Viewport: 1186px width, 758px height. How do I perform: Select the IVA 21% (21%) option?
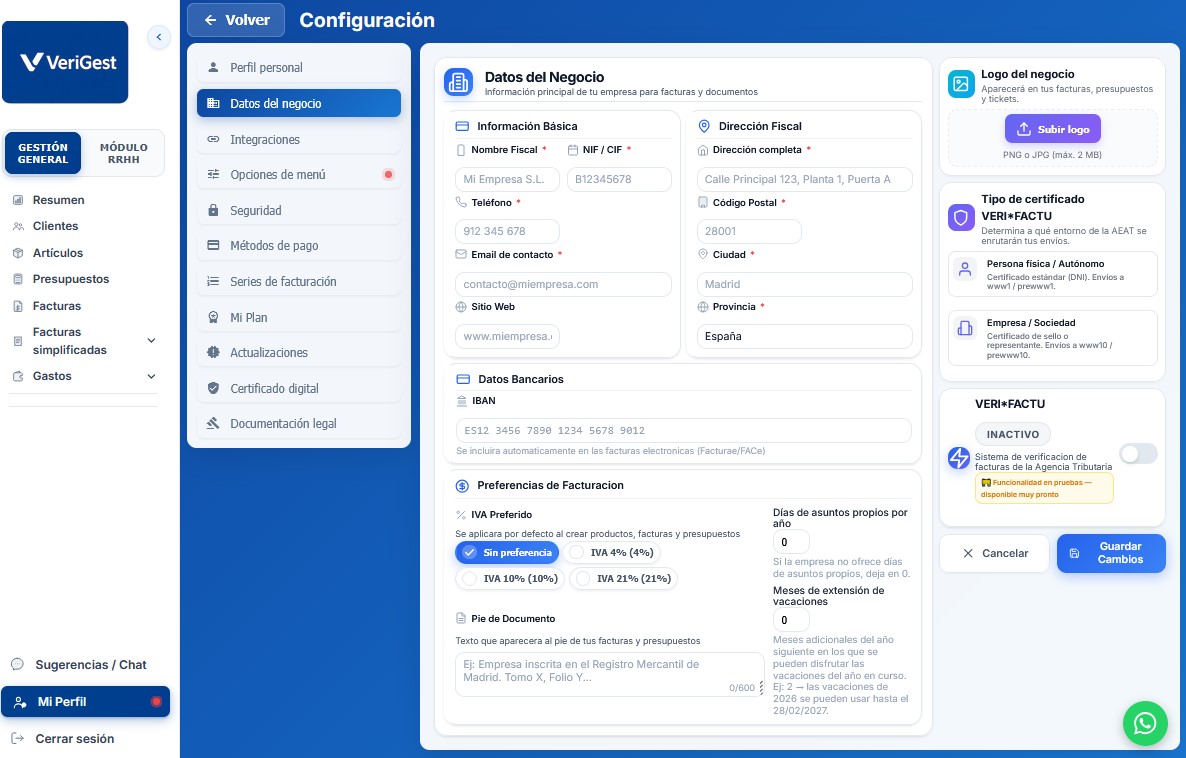(624, 579)
